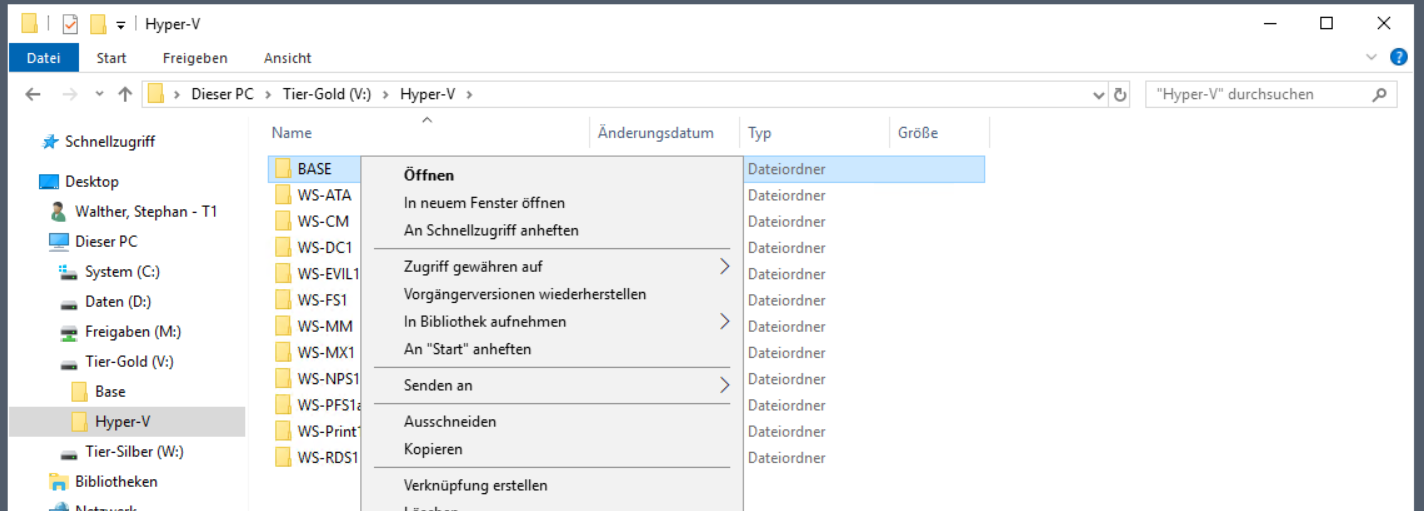Click the New Folder quick access icon
This screenshot has height=511, width=1424.
98,24
